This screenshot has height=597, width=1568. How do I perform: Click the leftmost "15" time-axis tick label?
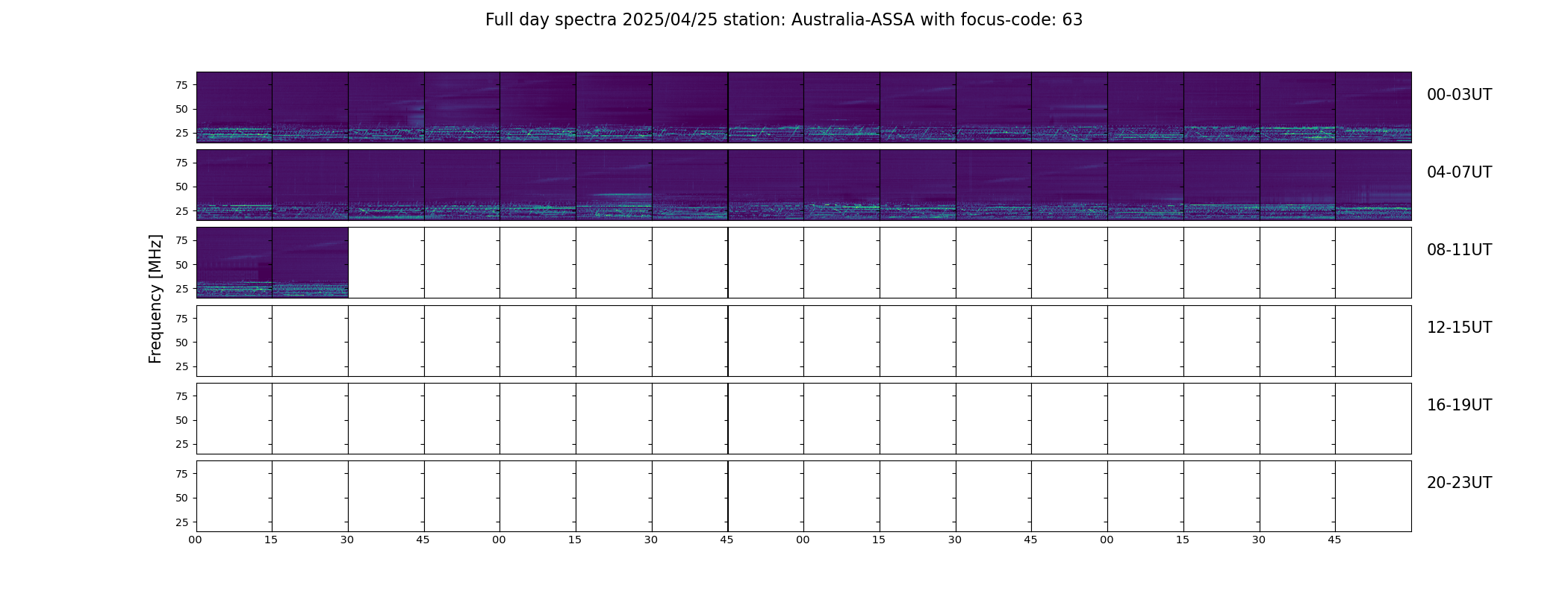(271, 540)
